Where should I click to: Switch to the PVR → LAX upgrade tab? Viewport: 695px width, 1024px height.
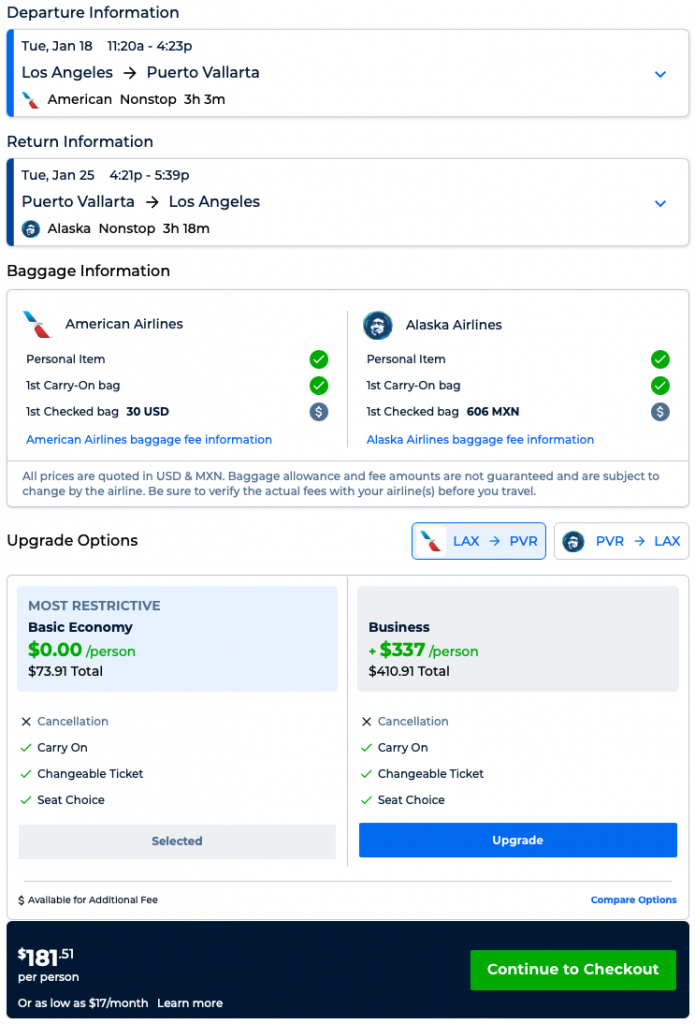click(621, 541)
